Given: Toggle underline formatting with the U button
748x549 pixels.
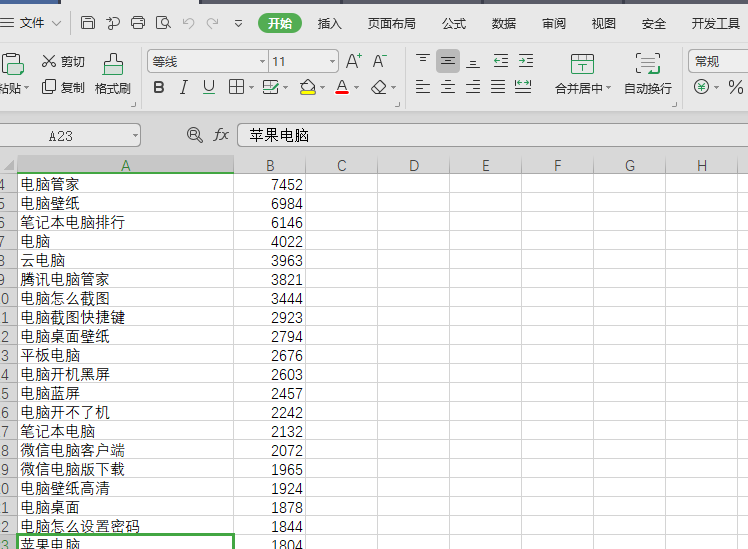Looking at the screenshot, I should pyautogui.click(x=209, y=88).
